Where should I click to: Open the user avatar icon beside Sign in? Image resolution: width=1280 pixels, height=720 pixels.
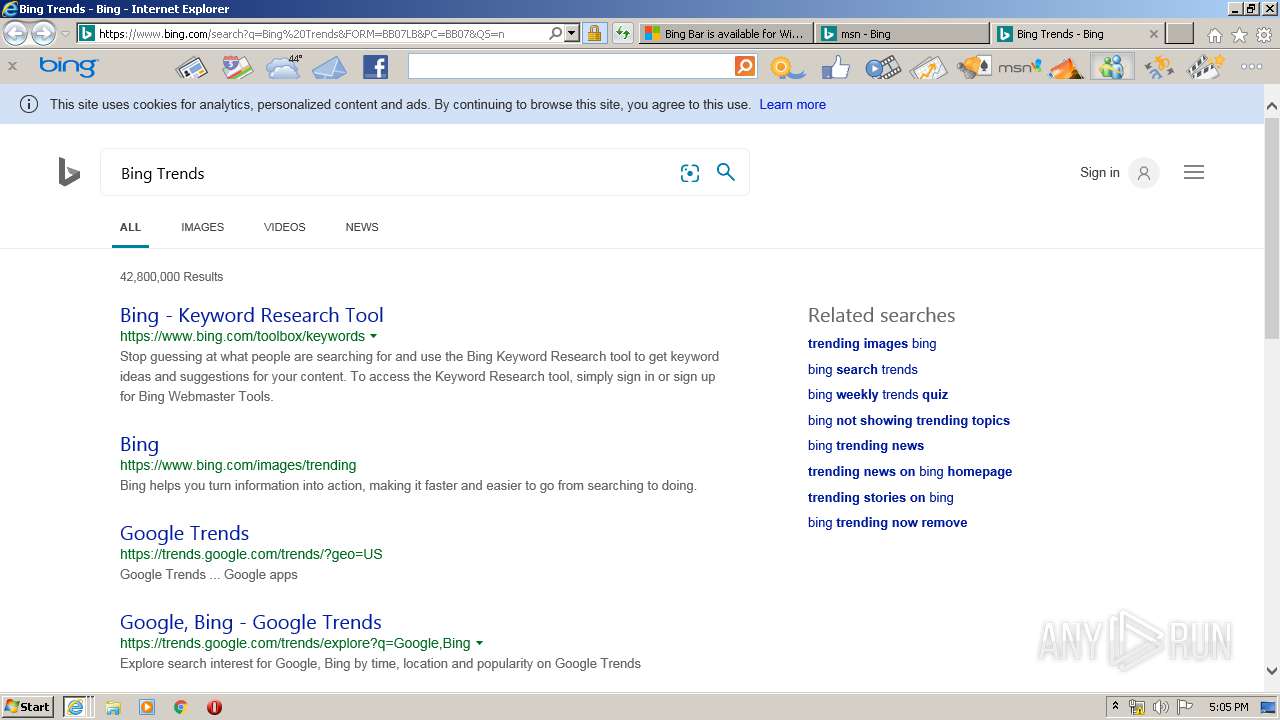click(1144, 173)
